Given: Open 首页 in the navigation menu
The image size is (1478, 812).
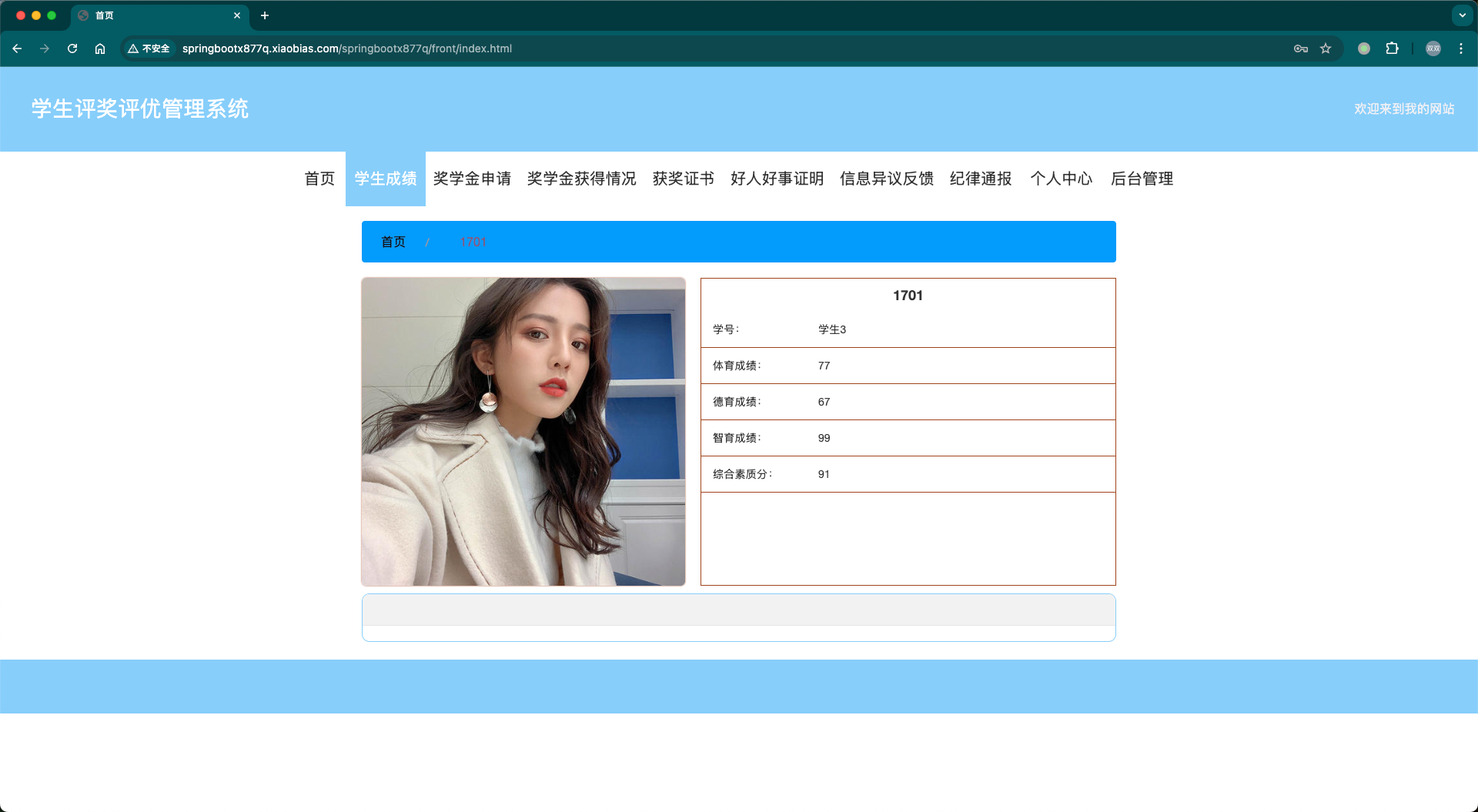Looking at the screenshot, I should point(319,179).
